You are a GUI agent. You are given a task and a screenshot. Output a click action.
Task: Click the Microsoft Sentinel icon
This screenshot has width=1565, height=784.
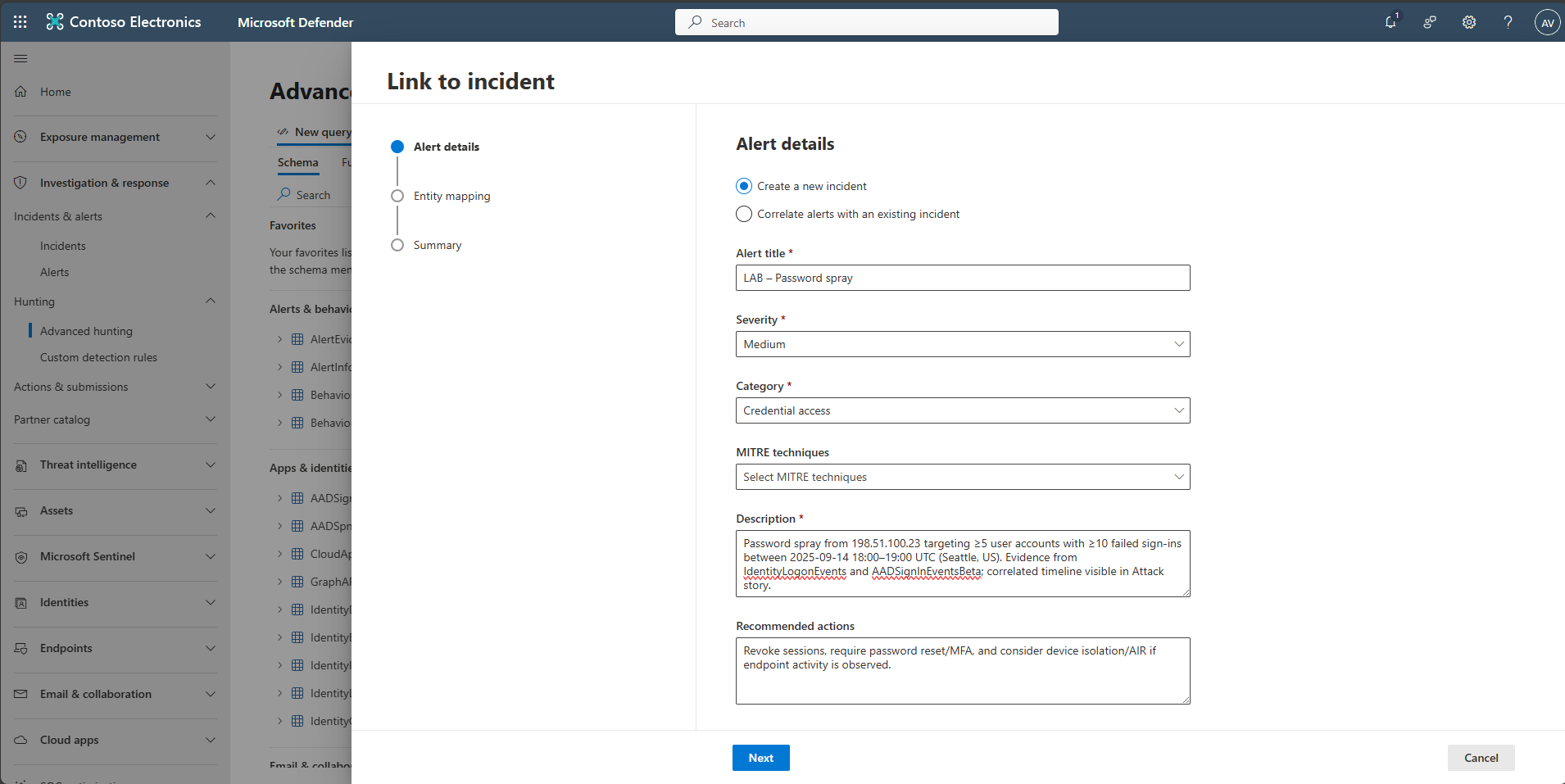(x=21, y=557)
